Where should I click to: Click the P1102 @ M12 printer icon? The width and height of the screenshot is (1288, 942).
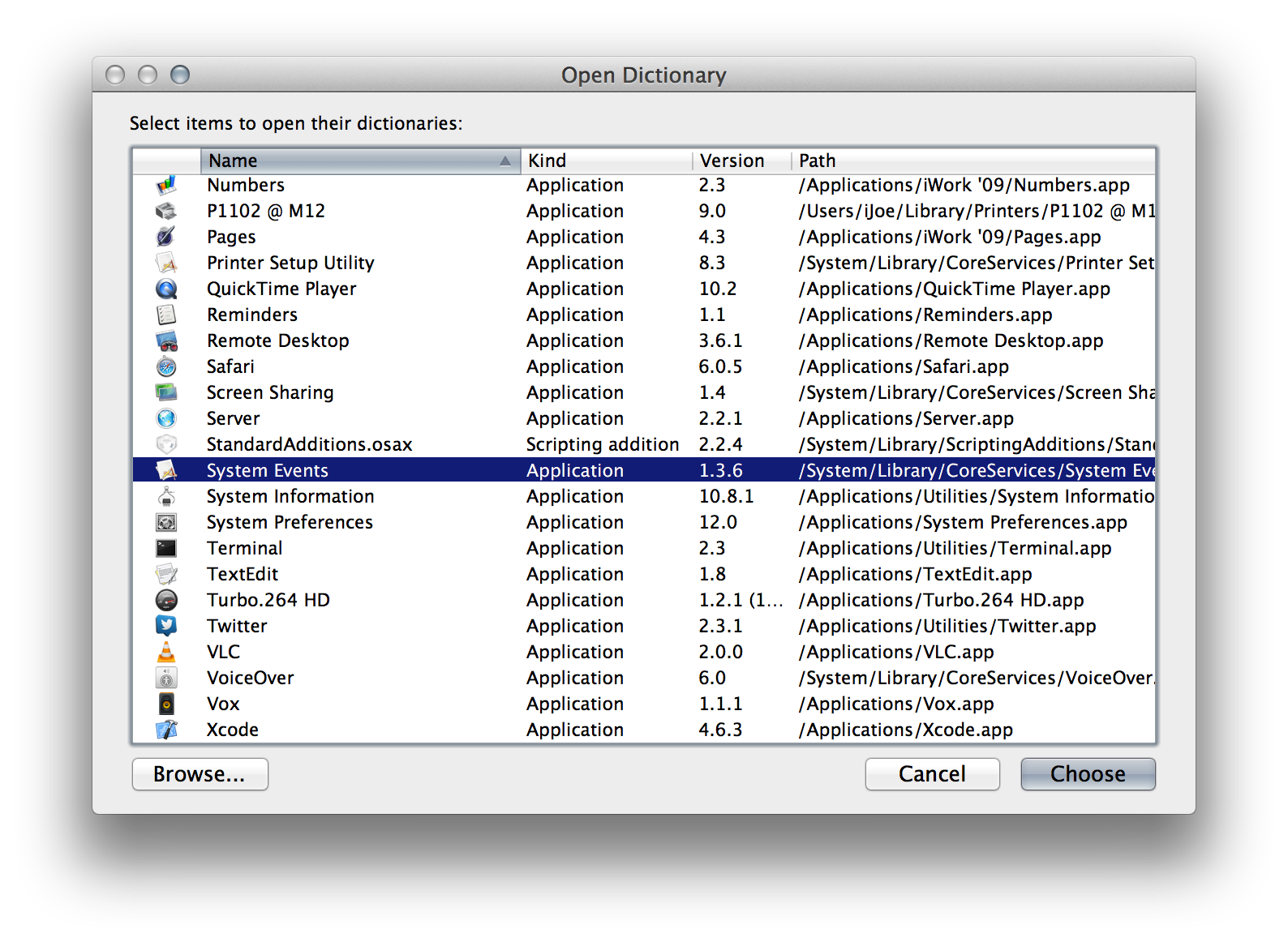(x=166, y=211)
